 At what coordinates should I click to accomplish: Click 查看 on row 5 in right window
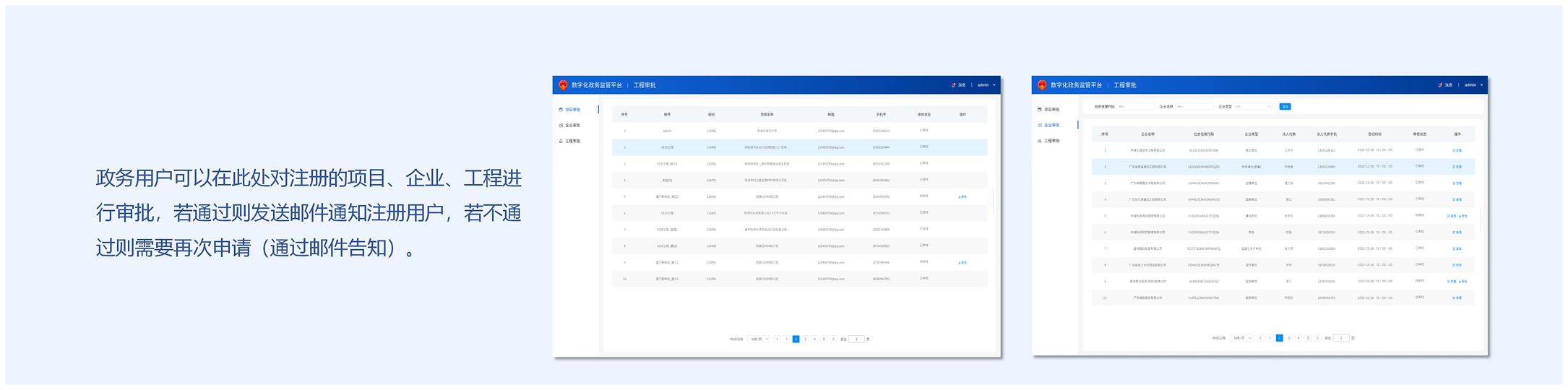1452,216
